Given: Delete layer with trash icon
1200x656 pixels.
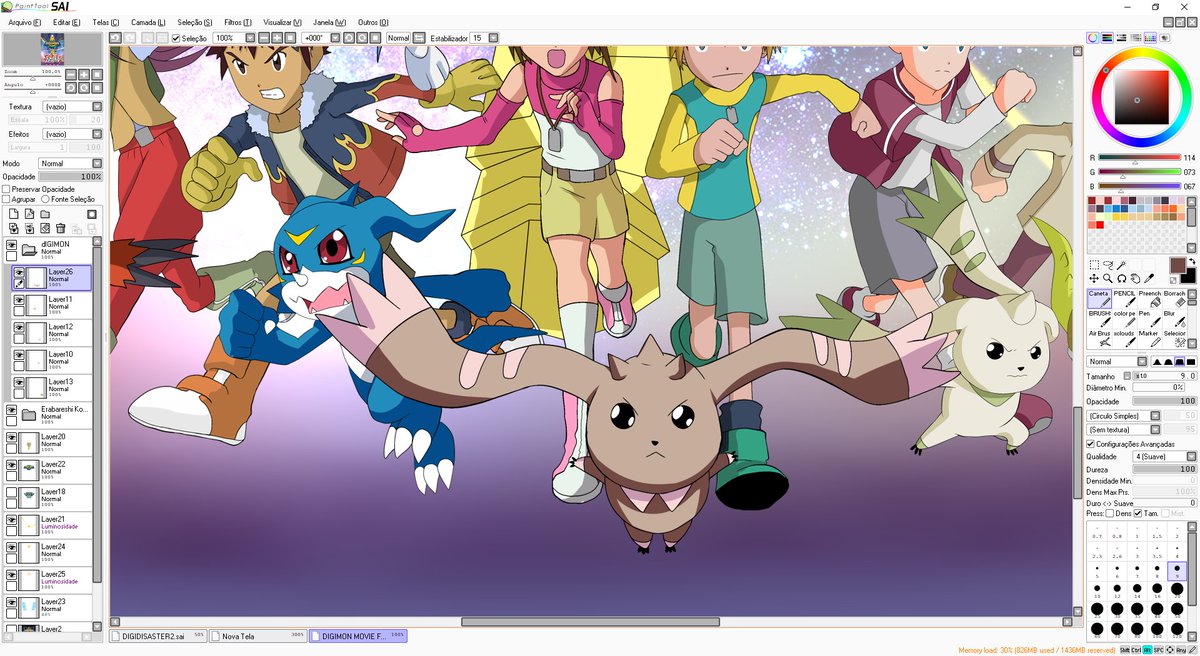Looking at the screenshot, I should tap(62, 229).
